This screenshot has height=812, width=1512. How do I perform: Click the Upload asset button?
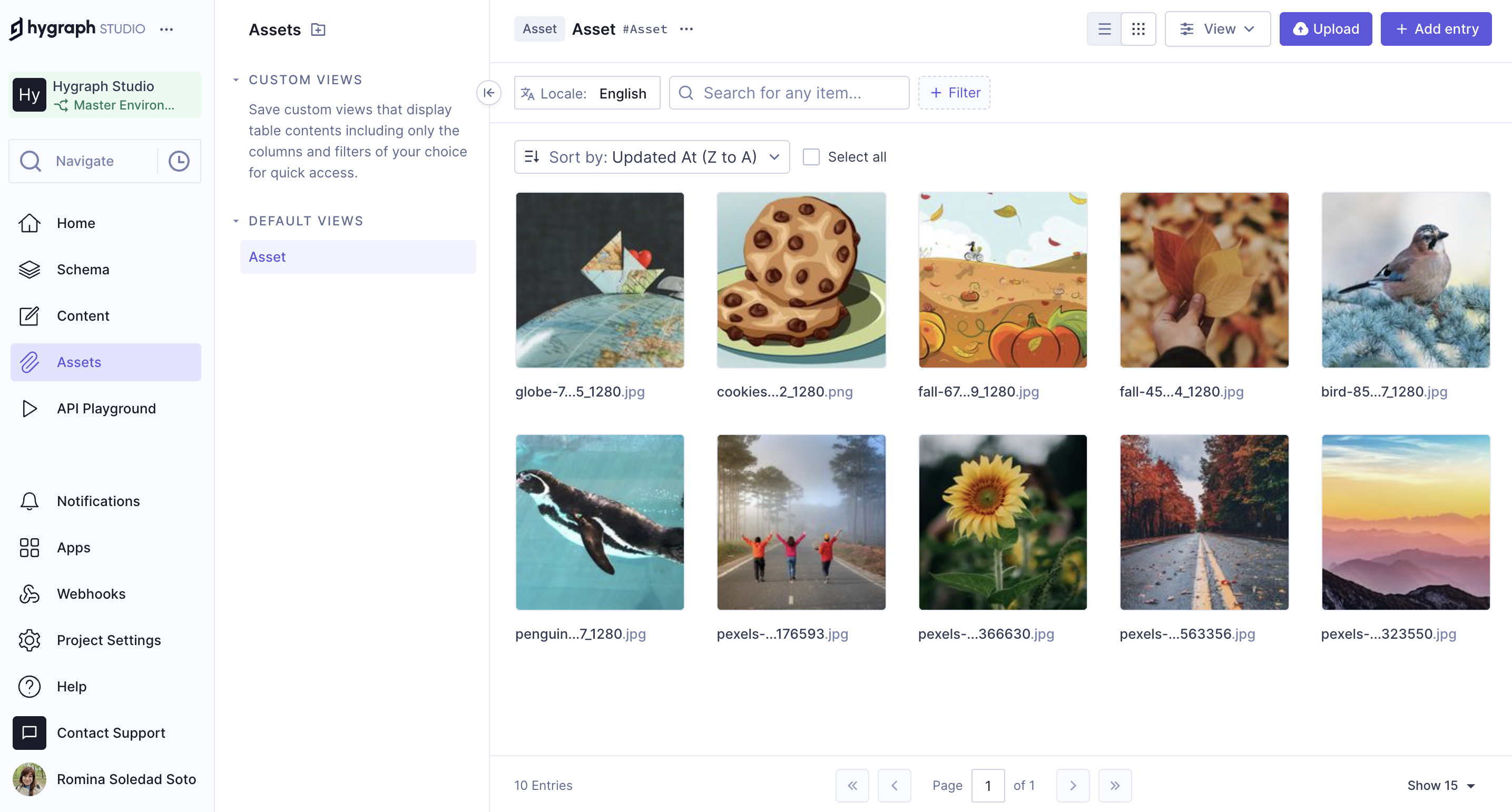1326,28
